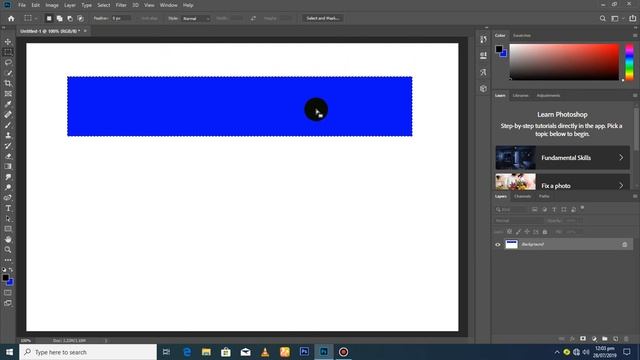Open the History panel icon in dock
Screen dimensions: 640x360
point(483,39)
